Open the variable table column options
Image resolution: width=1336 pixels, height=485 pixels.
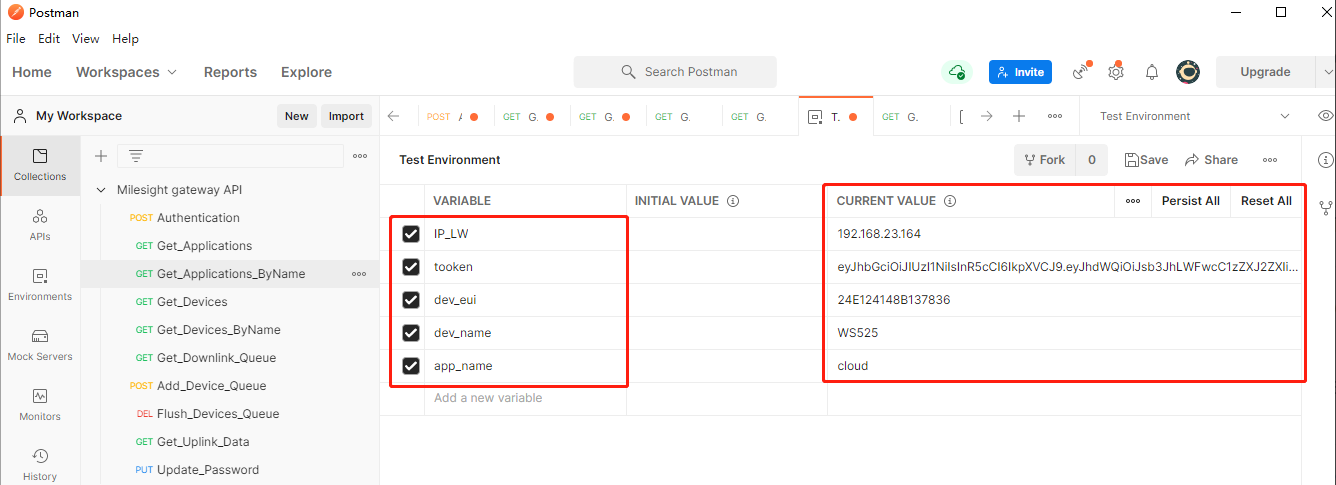1133,201
